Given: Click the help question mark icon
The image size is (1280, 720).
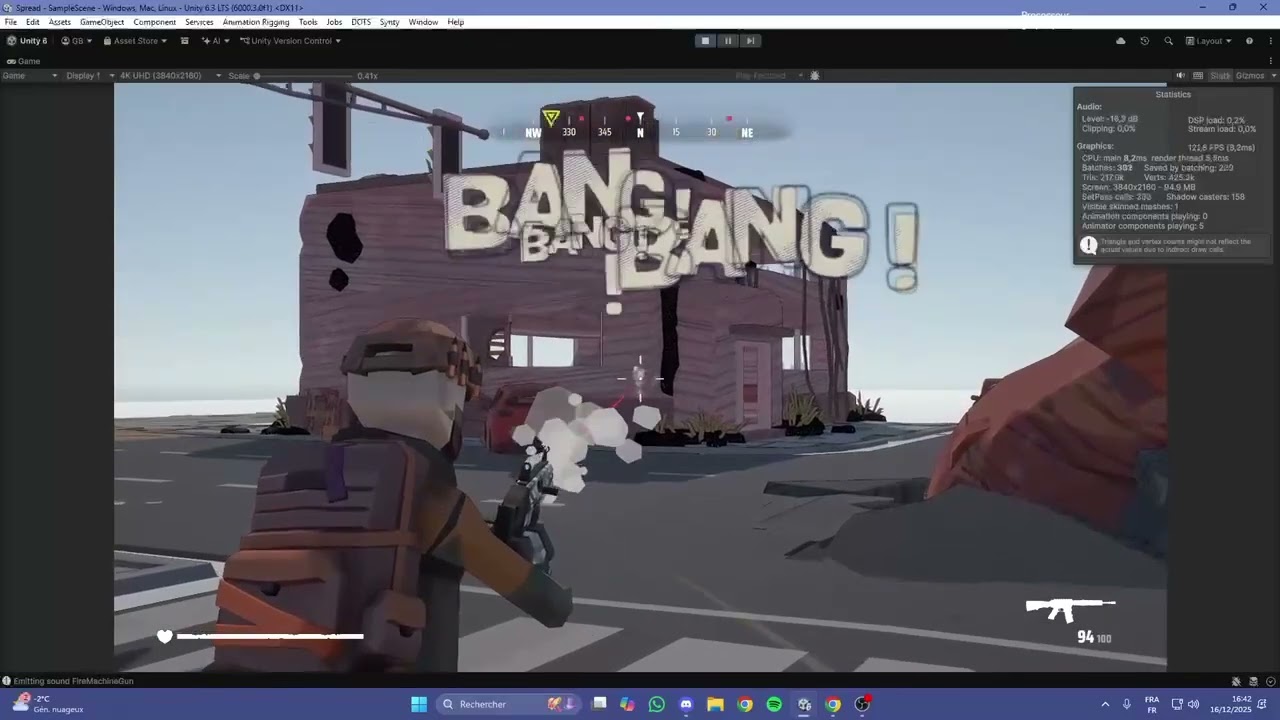Looking at the screenshot, I should coord(1249,41).
